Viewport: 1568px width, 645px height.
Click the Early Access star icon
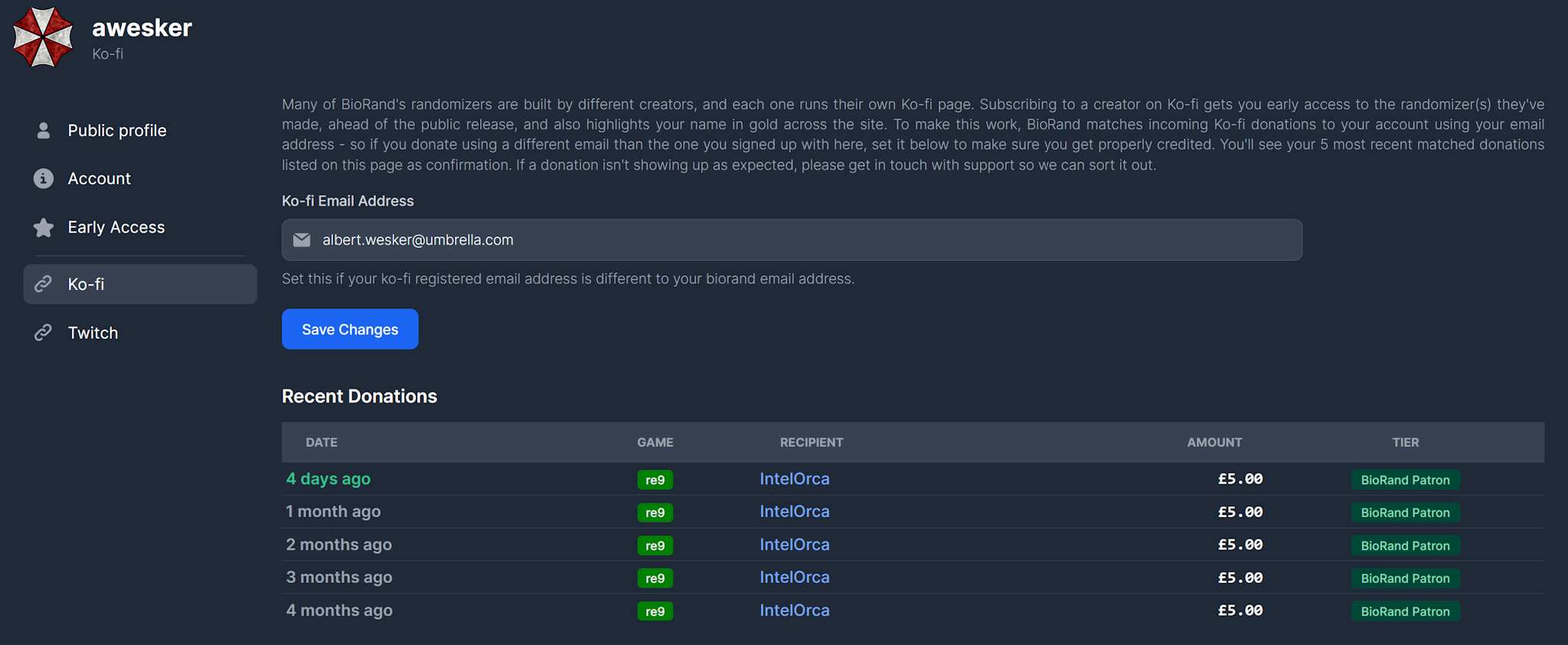pyautogui.click(x=44, y=227)
